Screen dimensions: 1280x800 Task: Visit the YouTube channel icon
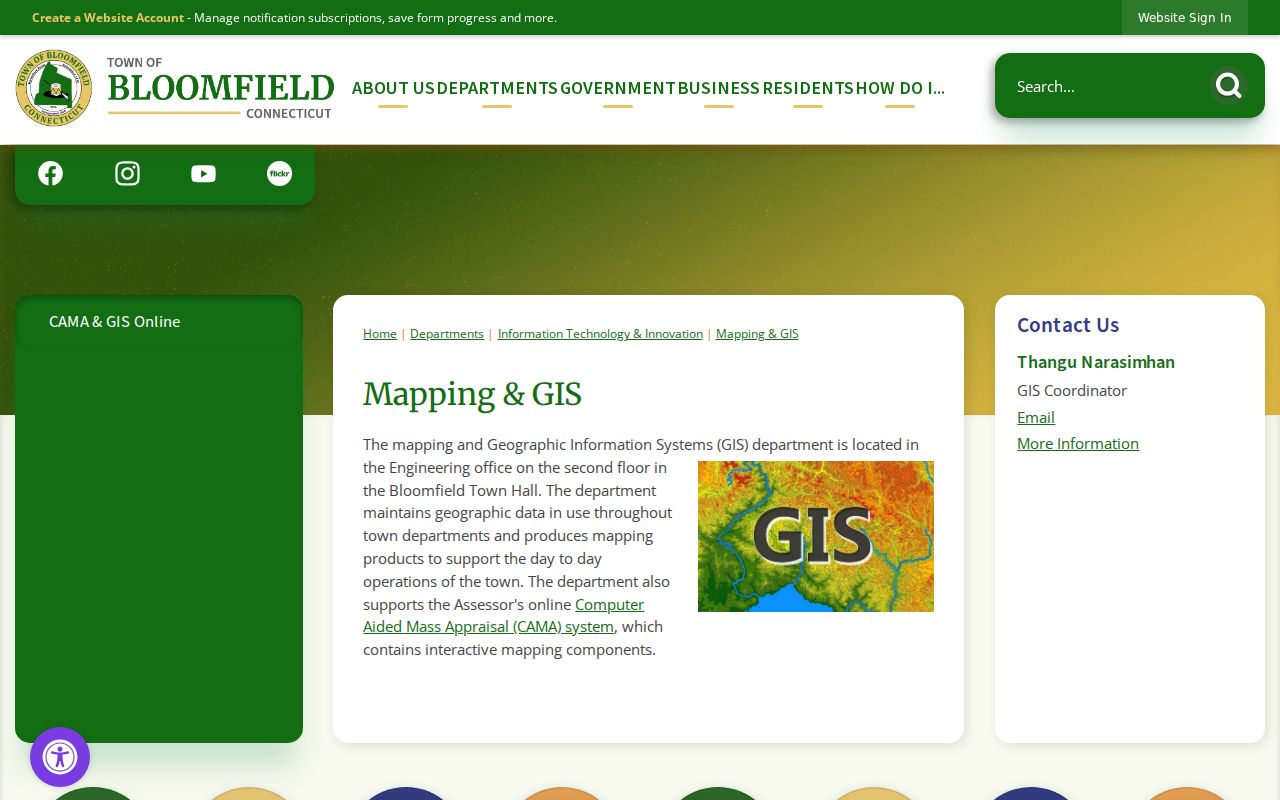click(x=203, y=174)
